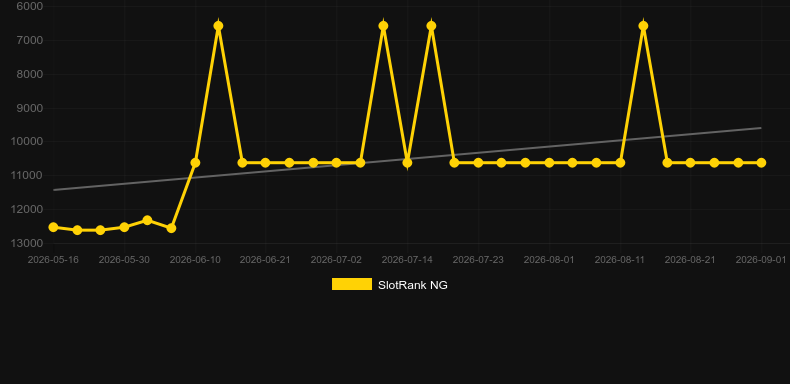Click the 10000 y-axis label
This screenshot has height=384, width=790.
coord(27,142)
